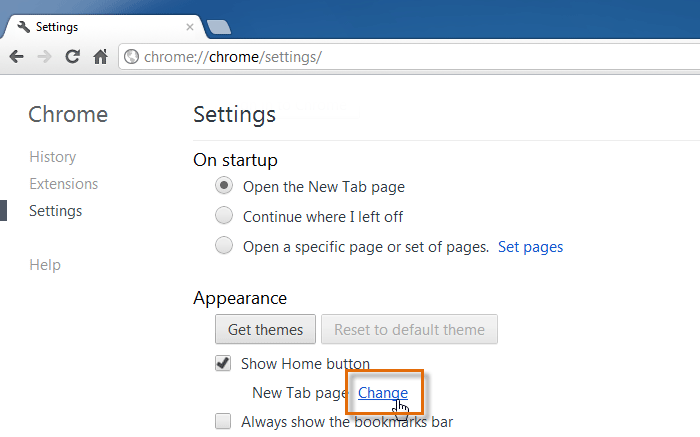This screenshot has width=700, height=437.
Task: Click the Chrome heading in sidebar
Action: pyautogui.click(x=68, y=115)
